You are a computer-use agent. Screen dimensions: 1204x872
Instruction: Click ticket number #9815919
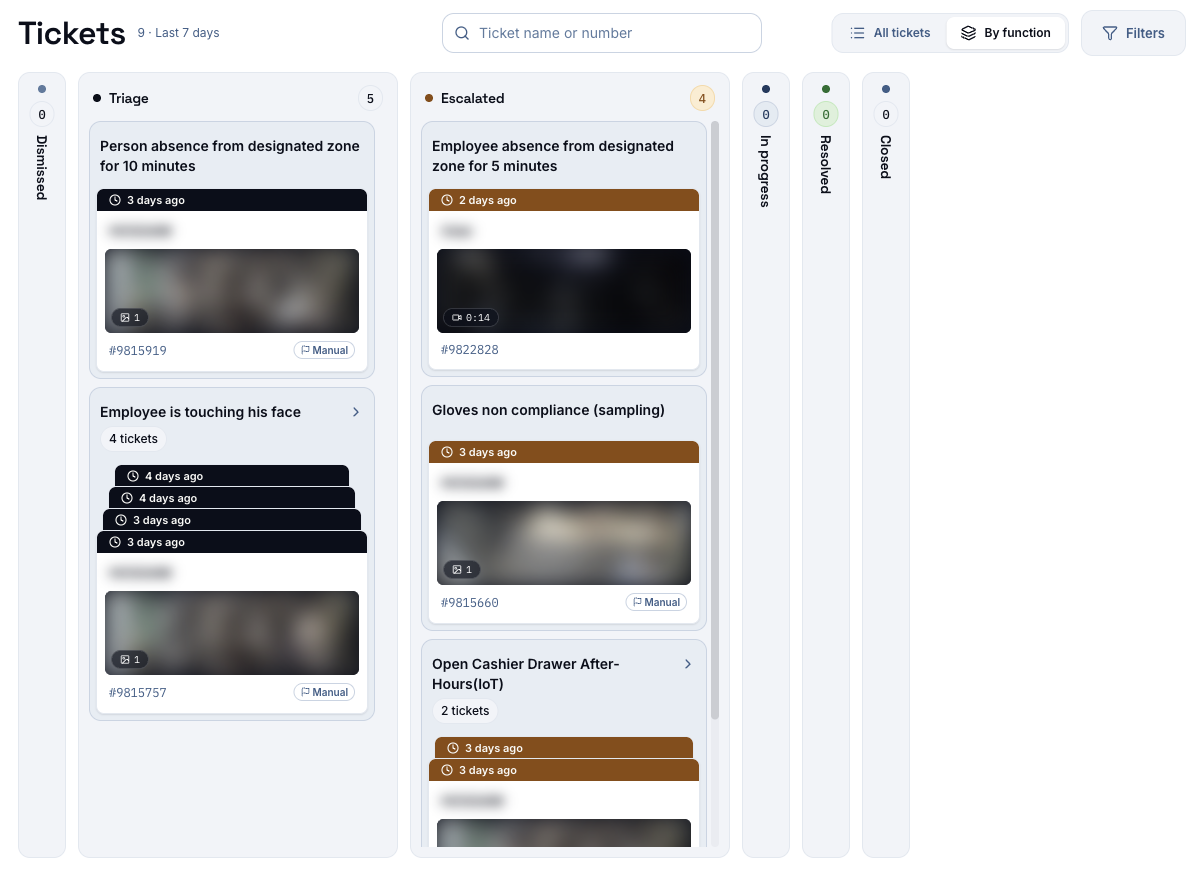(x=138, y=351)
